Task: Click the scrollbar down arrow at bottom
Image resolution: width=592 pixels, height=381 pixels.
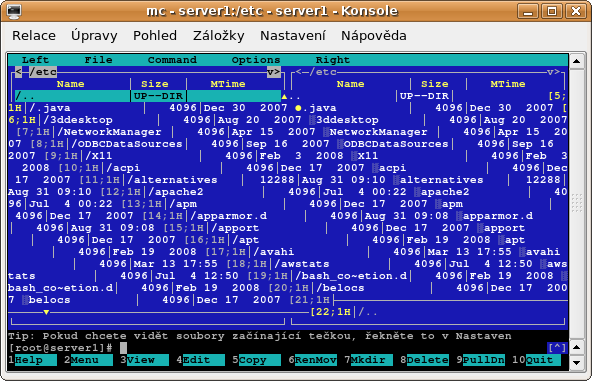Action: point(577,363)
